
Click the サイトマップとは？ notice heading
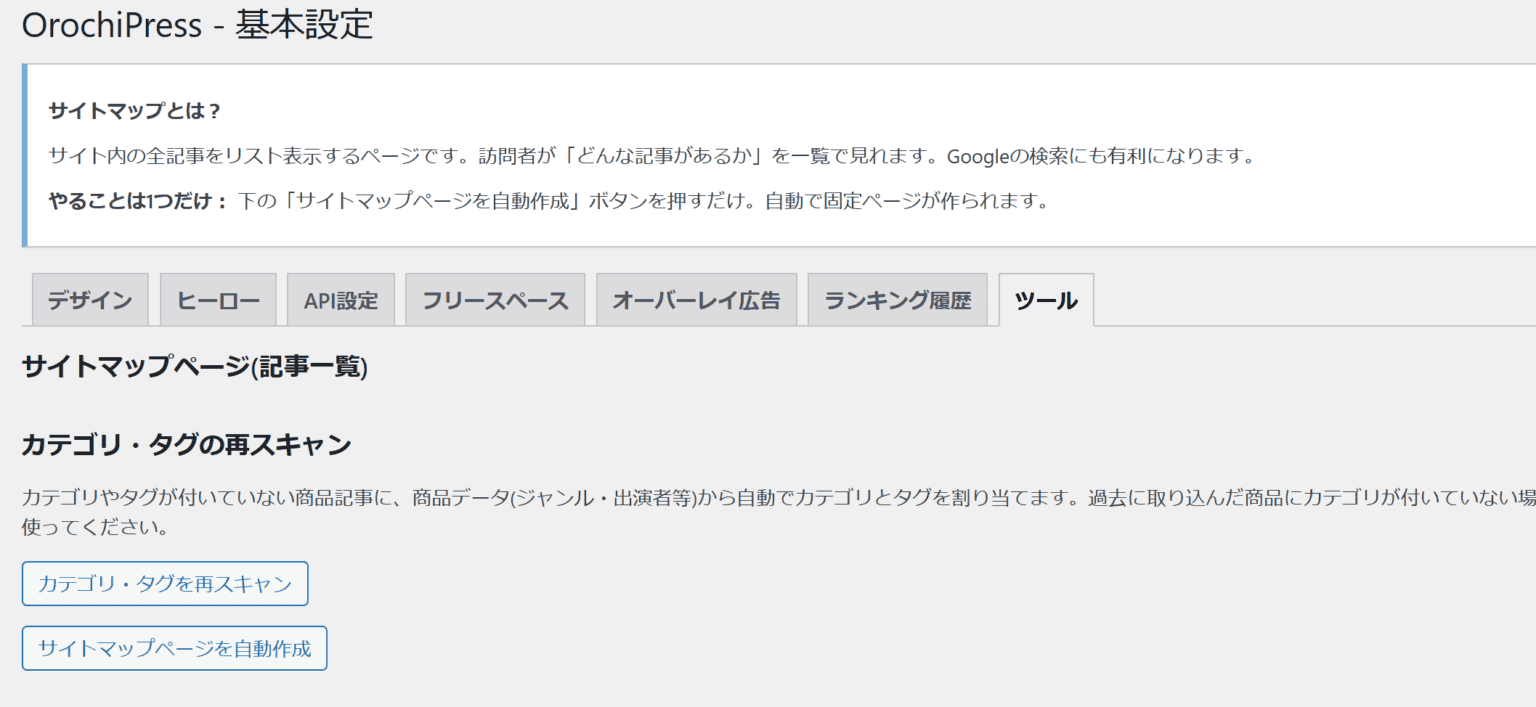coord(134,111)
